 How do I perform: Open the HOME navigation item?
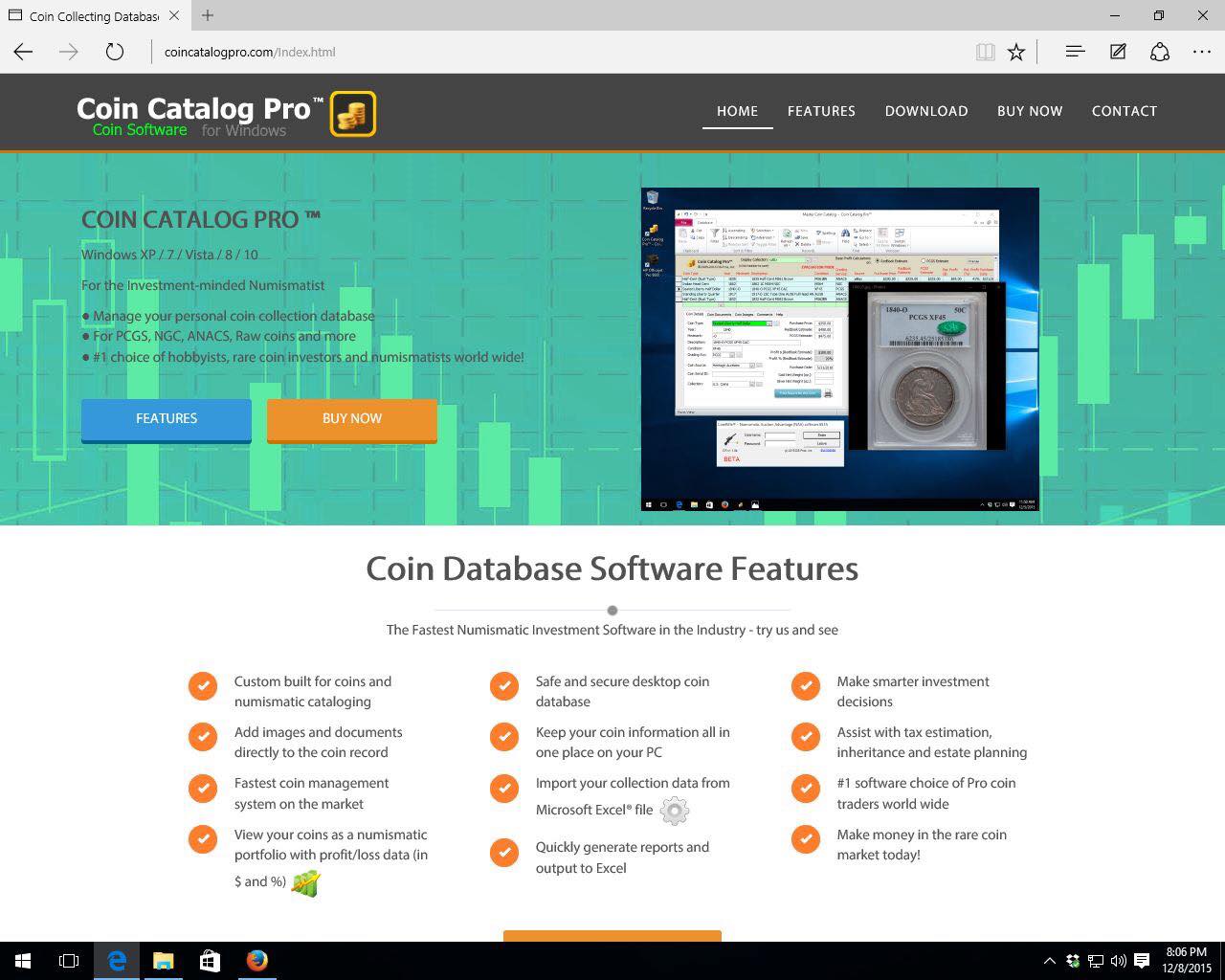(737, 111)
